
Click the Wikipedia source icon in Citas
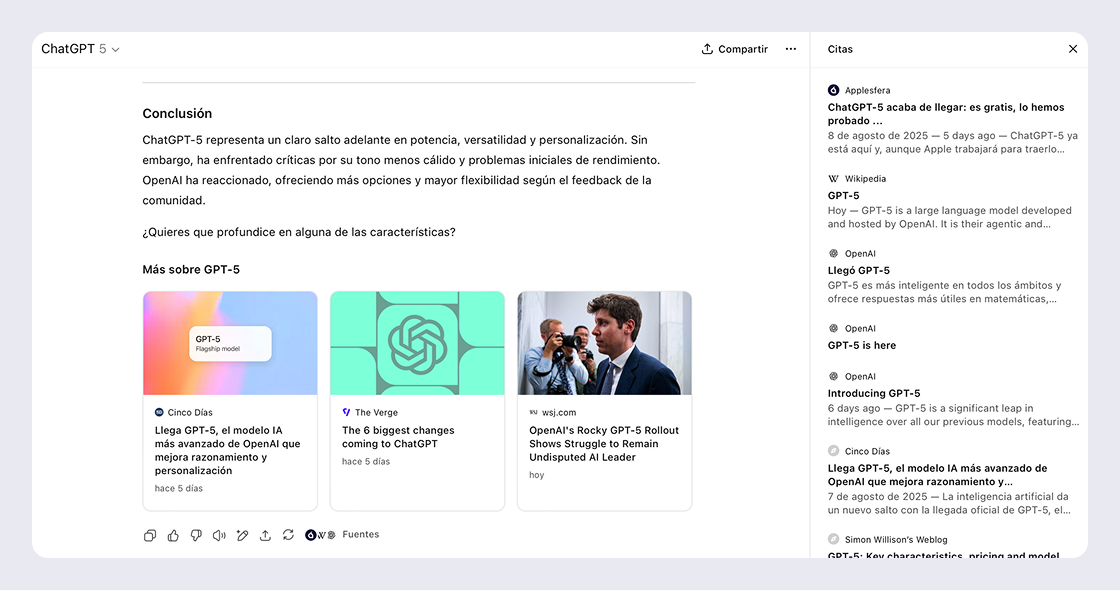pos(834,179)
